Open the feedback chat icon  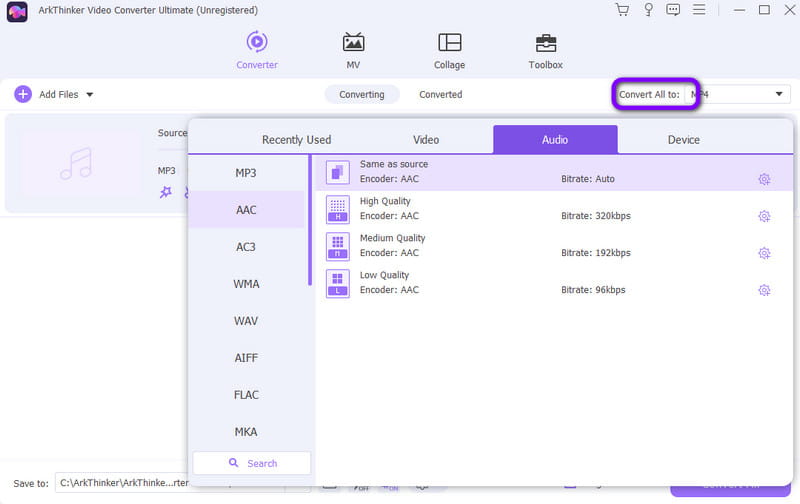coord(673,10)
